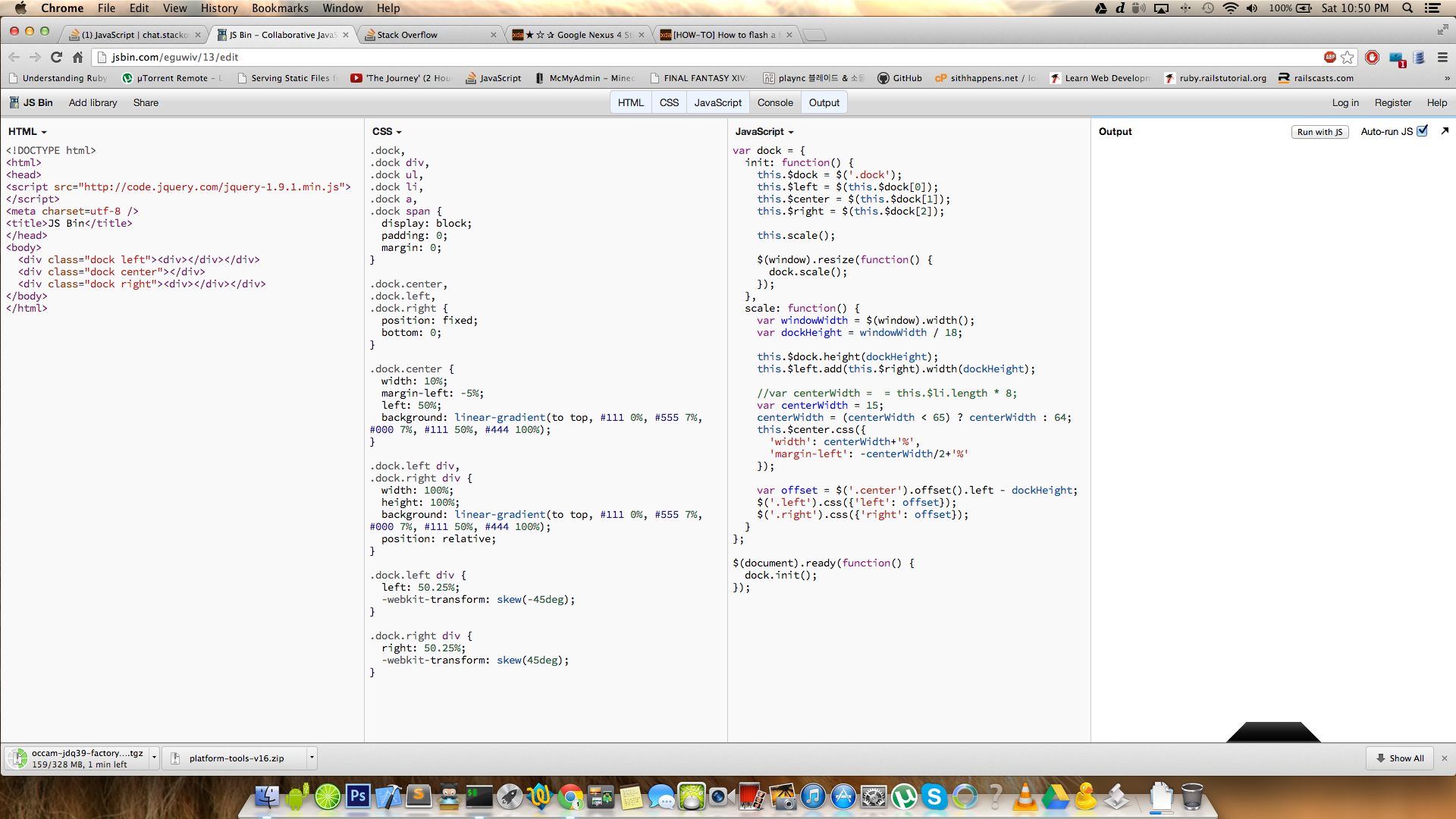Toggle the Auto-run JS checkbox
The height and width of the screenshot is (819, 1456).
point(1423,130)
